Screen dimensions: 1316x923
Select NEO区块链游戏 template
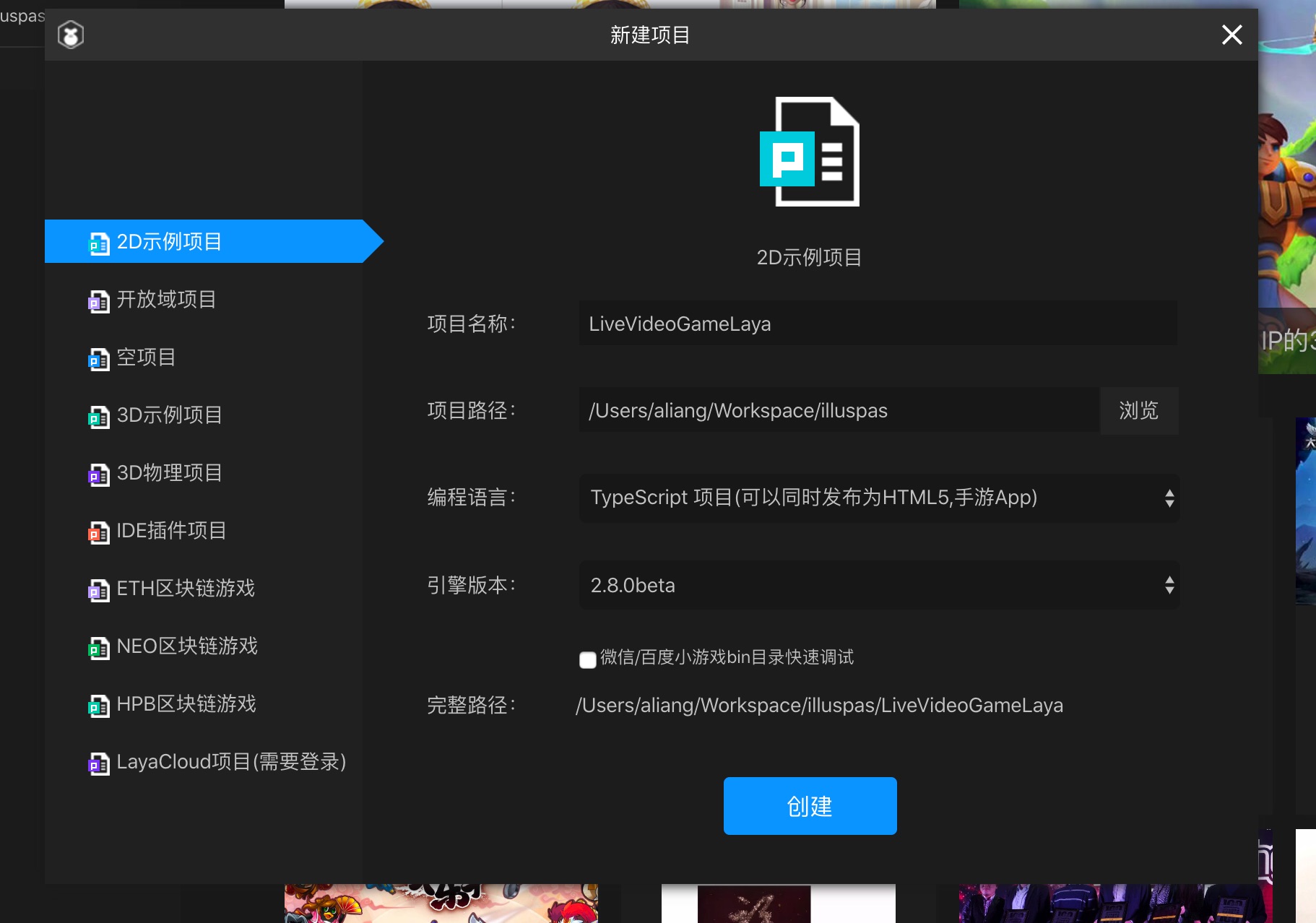pos(204,646)
